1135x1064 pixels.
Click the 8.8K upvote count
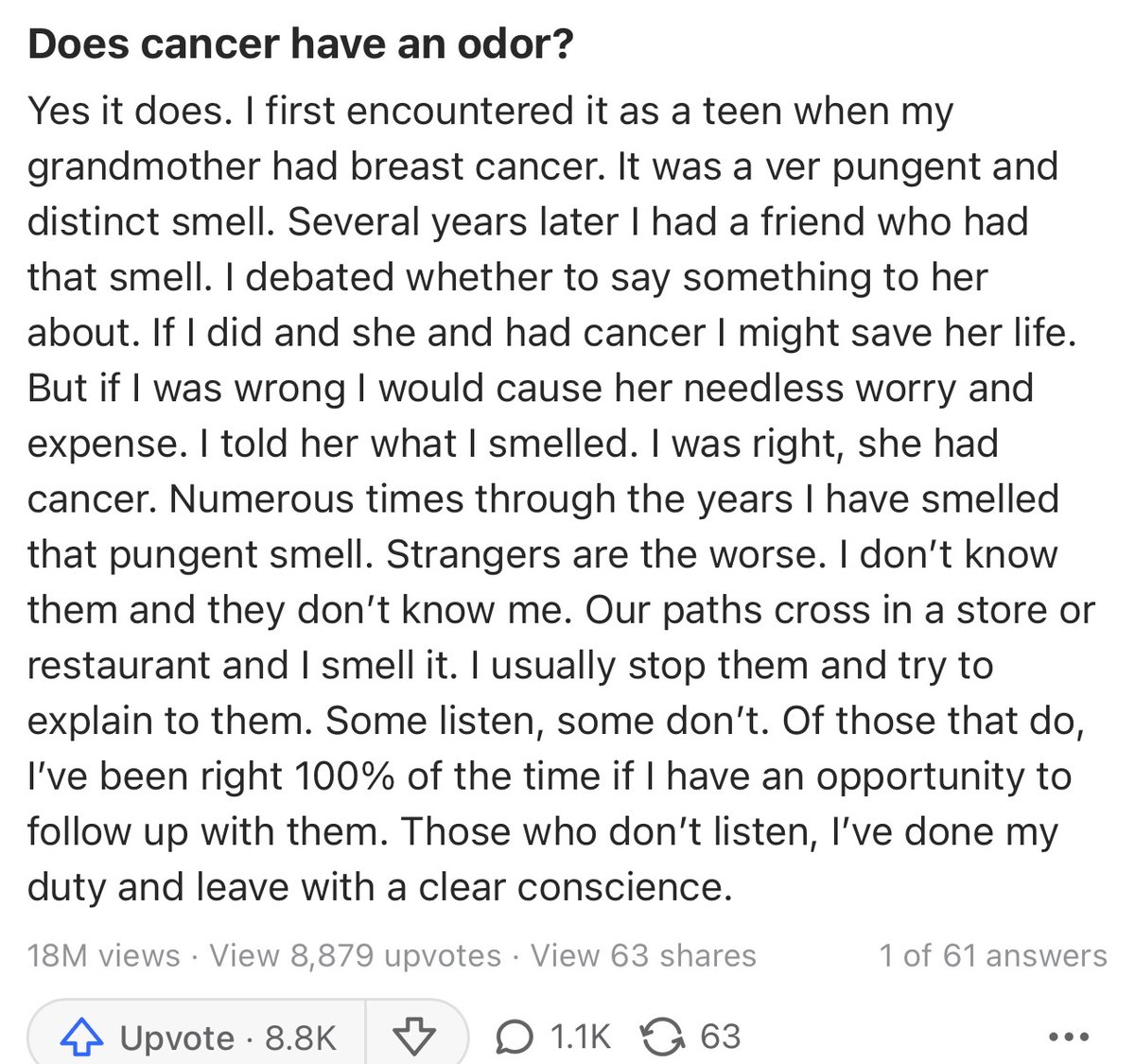coord(300,1038)
